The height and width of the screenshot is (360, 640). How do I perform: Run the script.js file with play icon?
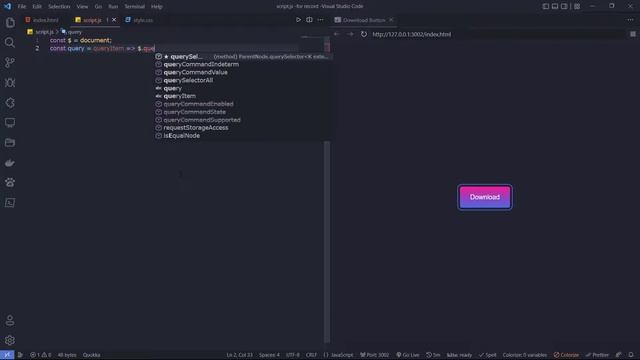click(x=298, y=20)
